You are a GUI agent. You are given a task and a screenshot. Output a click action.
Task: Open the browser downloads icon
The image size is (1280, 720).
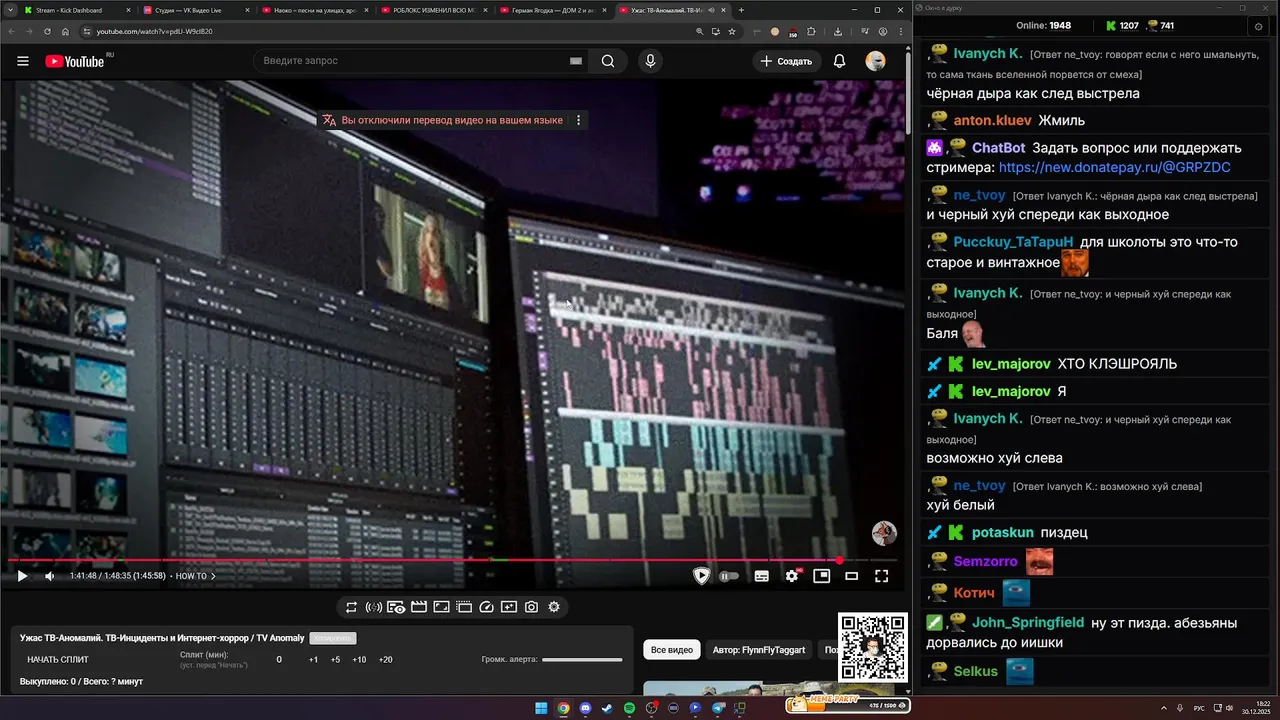click(838, 31)
